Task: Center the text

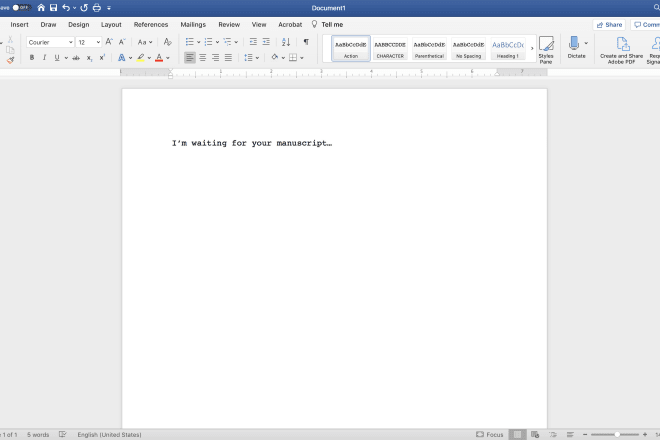Action: (202, 58)
